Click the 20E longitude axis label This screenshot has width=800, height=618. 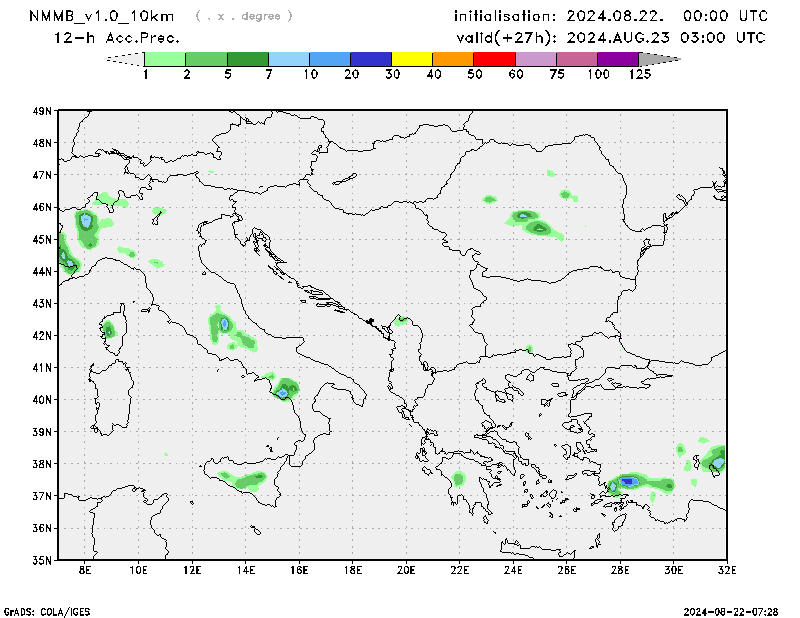click(x=406, y=571)
